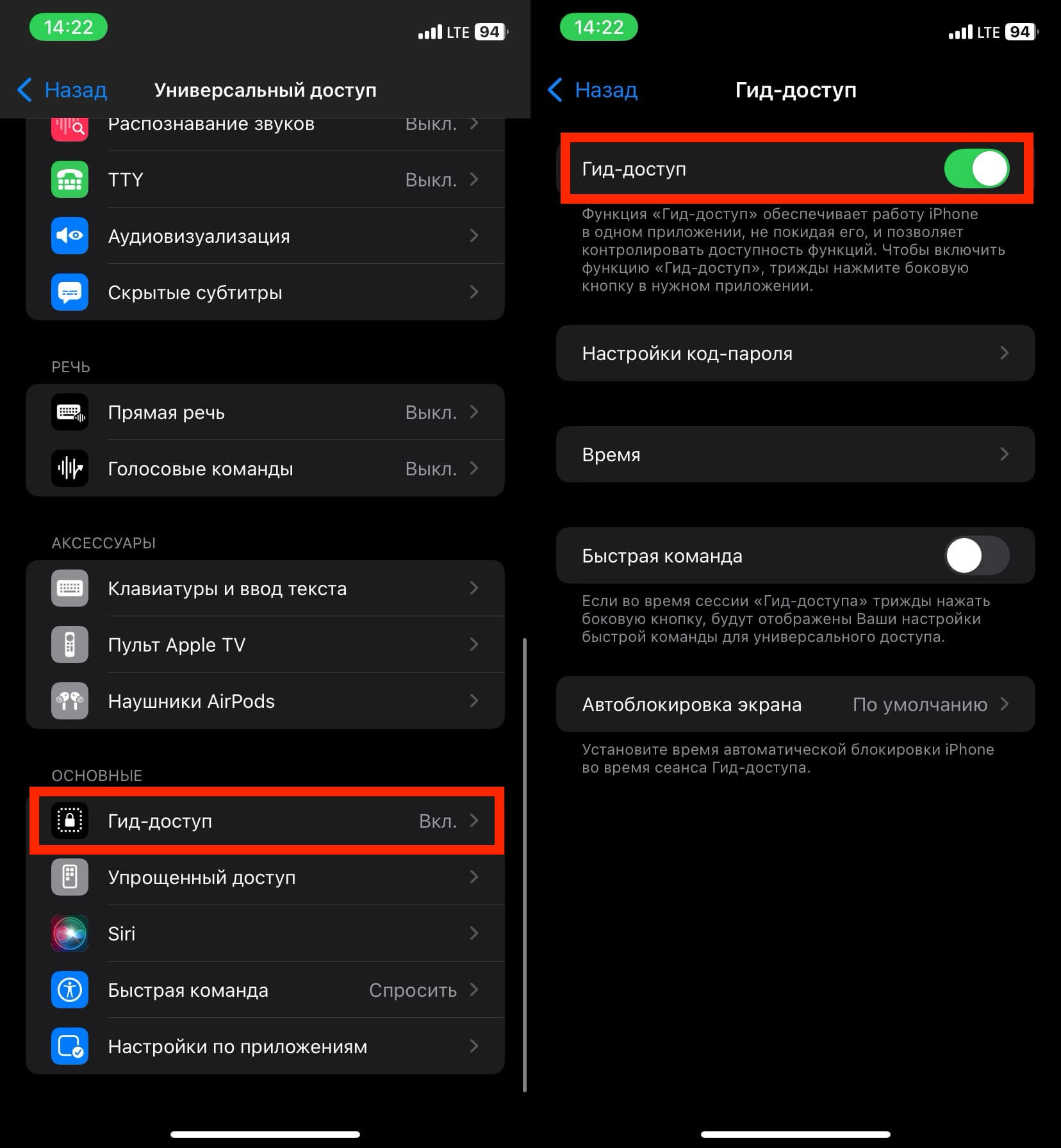Viewport: 1061px width, 1148px height.
Task: Tap the TTY green phone icon
Action: tap(70, 180)
